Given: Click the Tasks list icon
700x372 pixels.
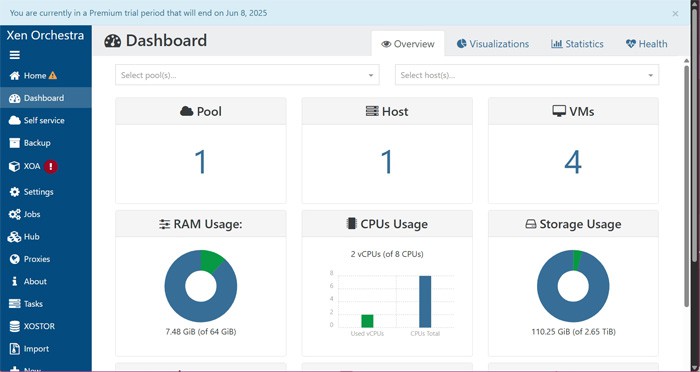Looking at the screenshot, I should (x=15, y=304).
